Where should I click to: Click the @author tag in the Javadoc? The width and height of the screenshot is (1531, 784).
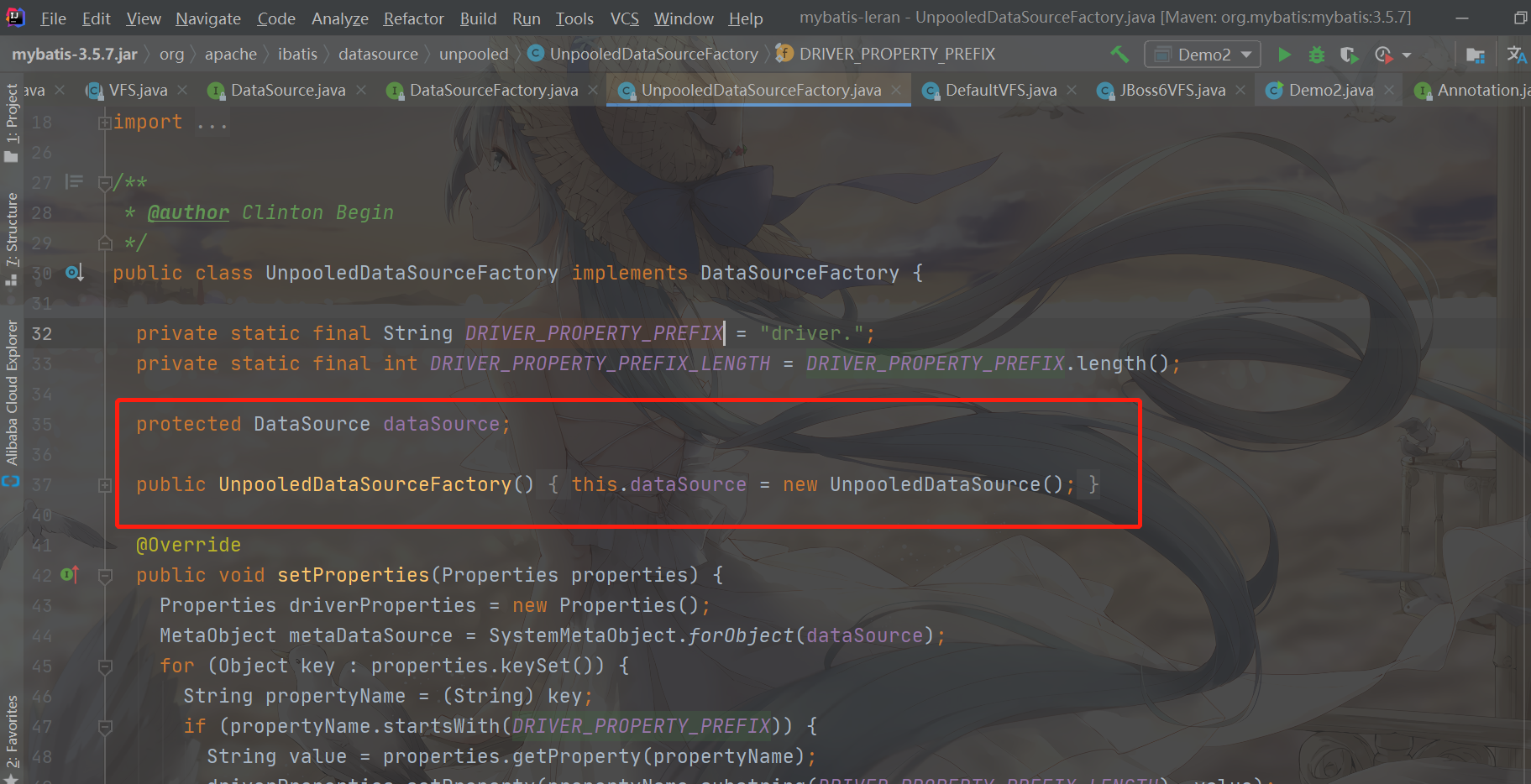(x=188, y=212)
